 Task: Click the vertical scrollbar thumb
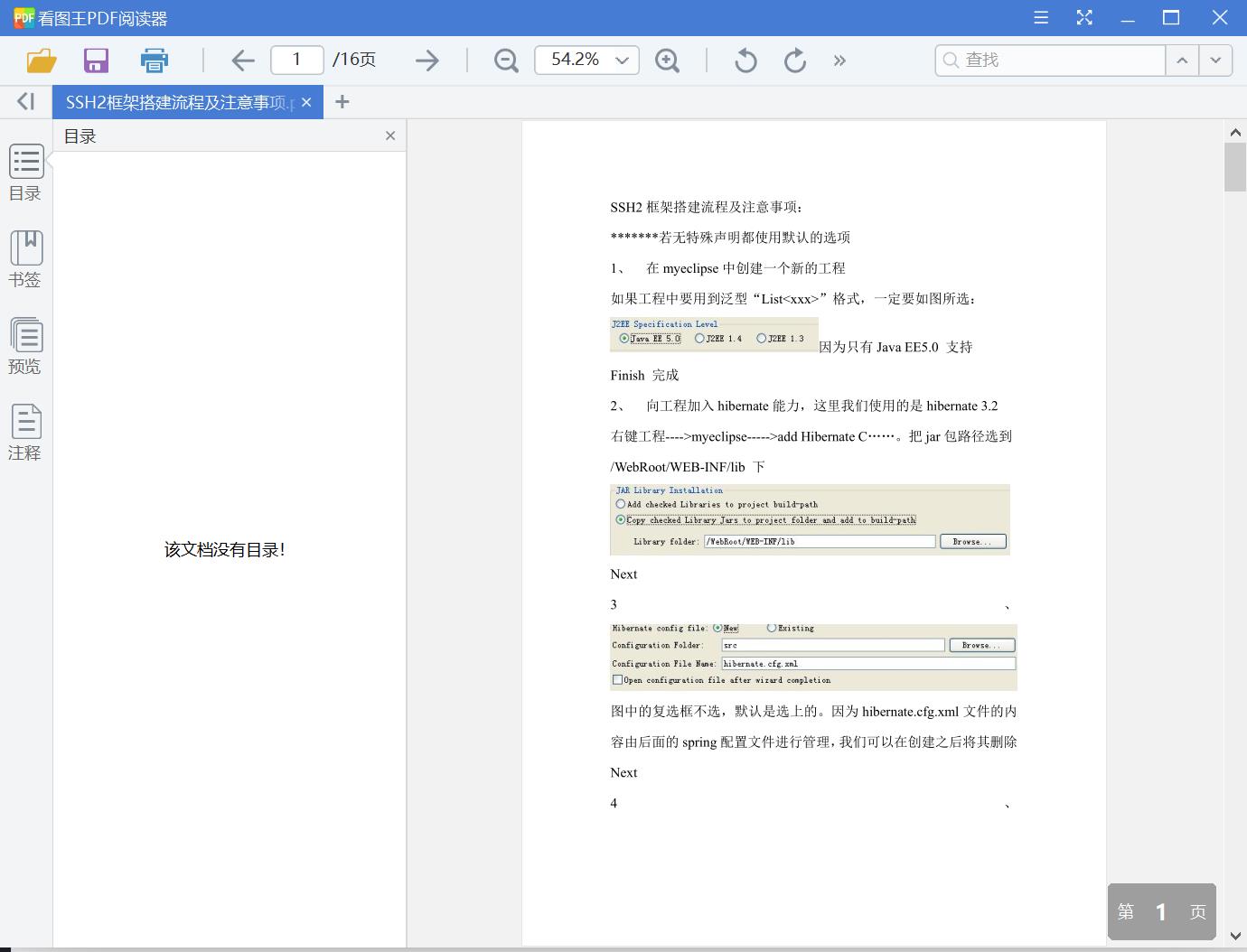1235,167
